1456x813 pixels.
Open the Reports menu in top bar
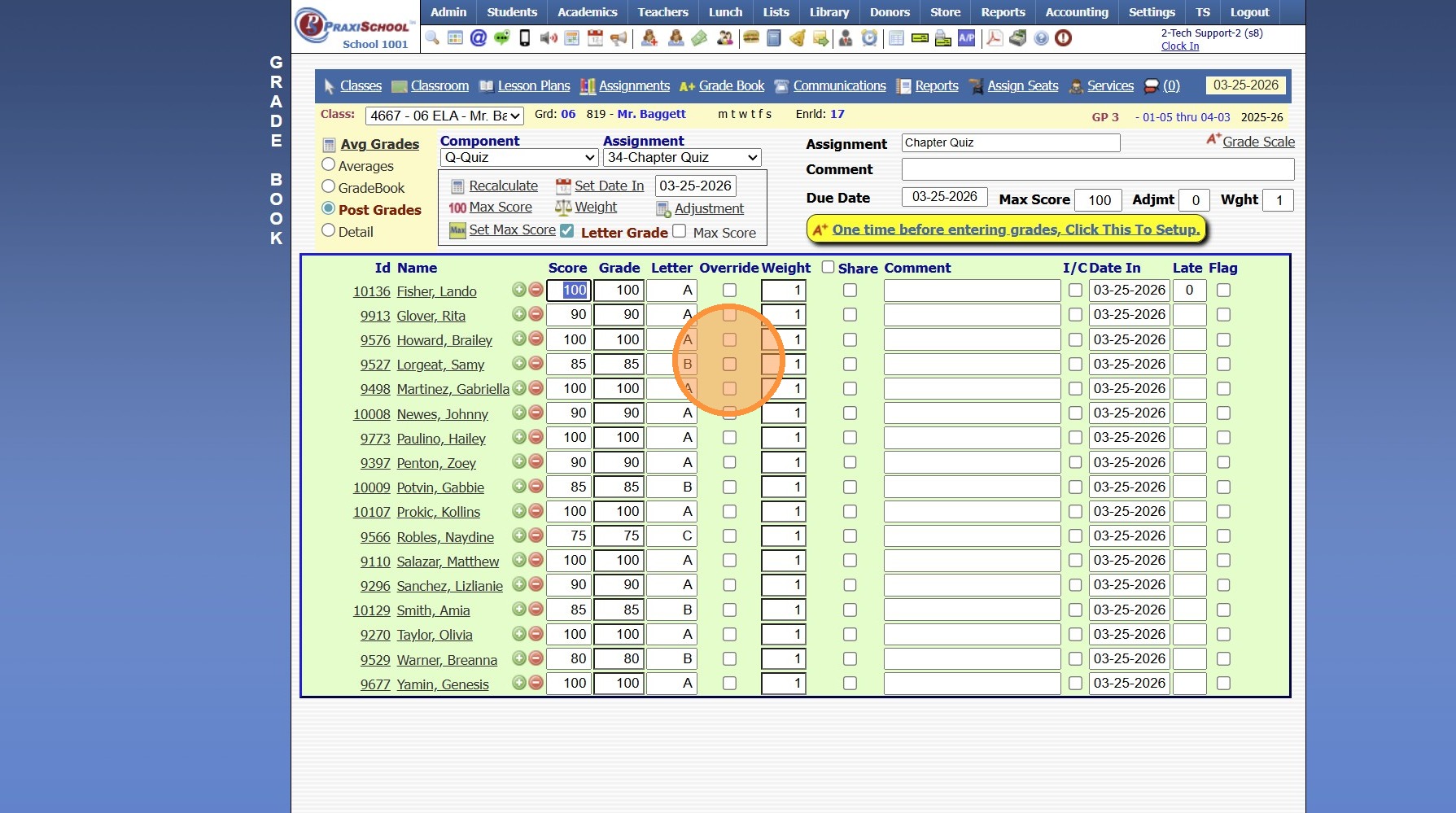1003,12
